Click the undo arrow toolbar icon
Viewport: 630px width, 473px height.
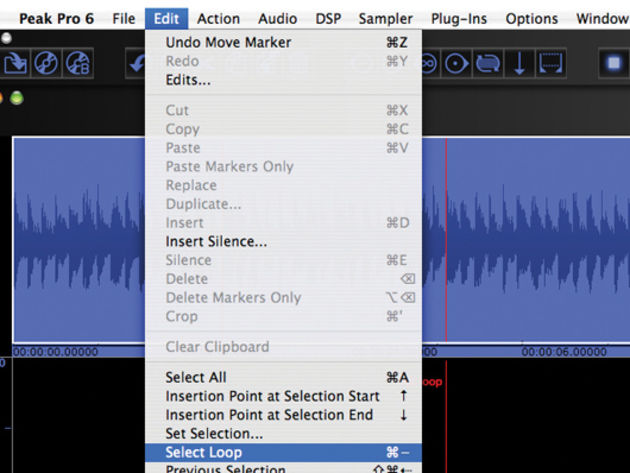point(136,63)
